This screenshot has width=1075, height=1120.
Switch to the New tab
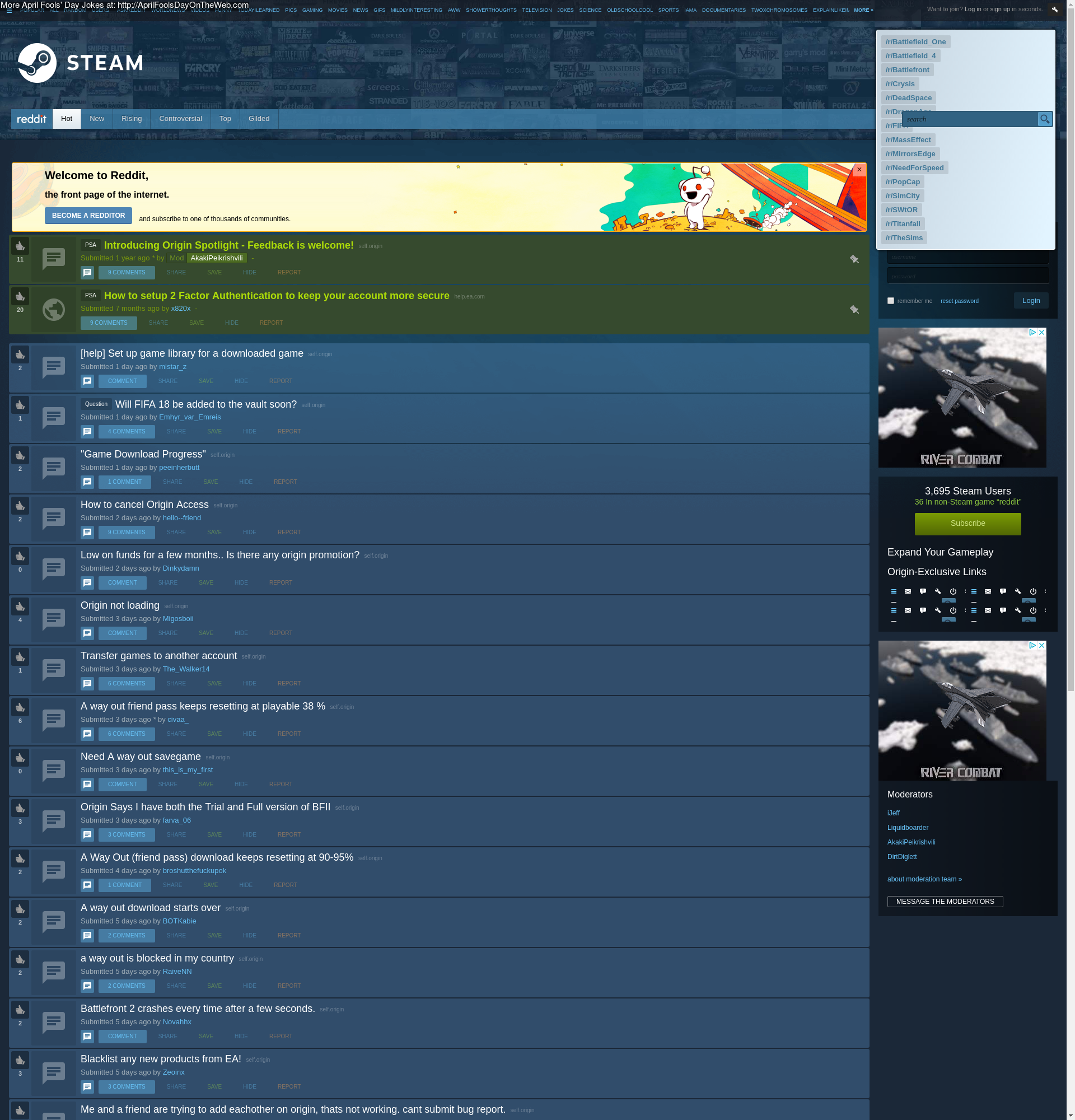point(97,119)
